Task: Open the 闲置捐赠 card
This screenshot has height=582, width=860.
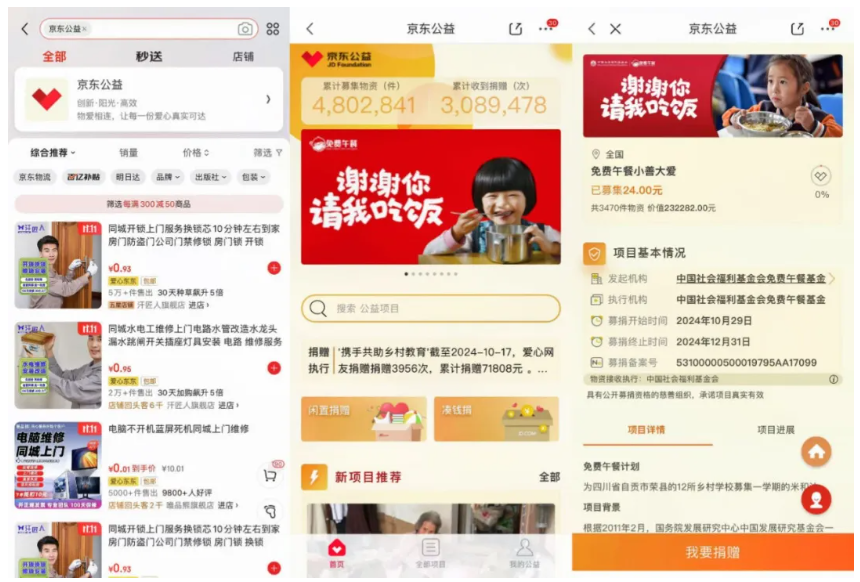Action: pos(364,419)
